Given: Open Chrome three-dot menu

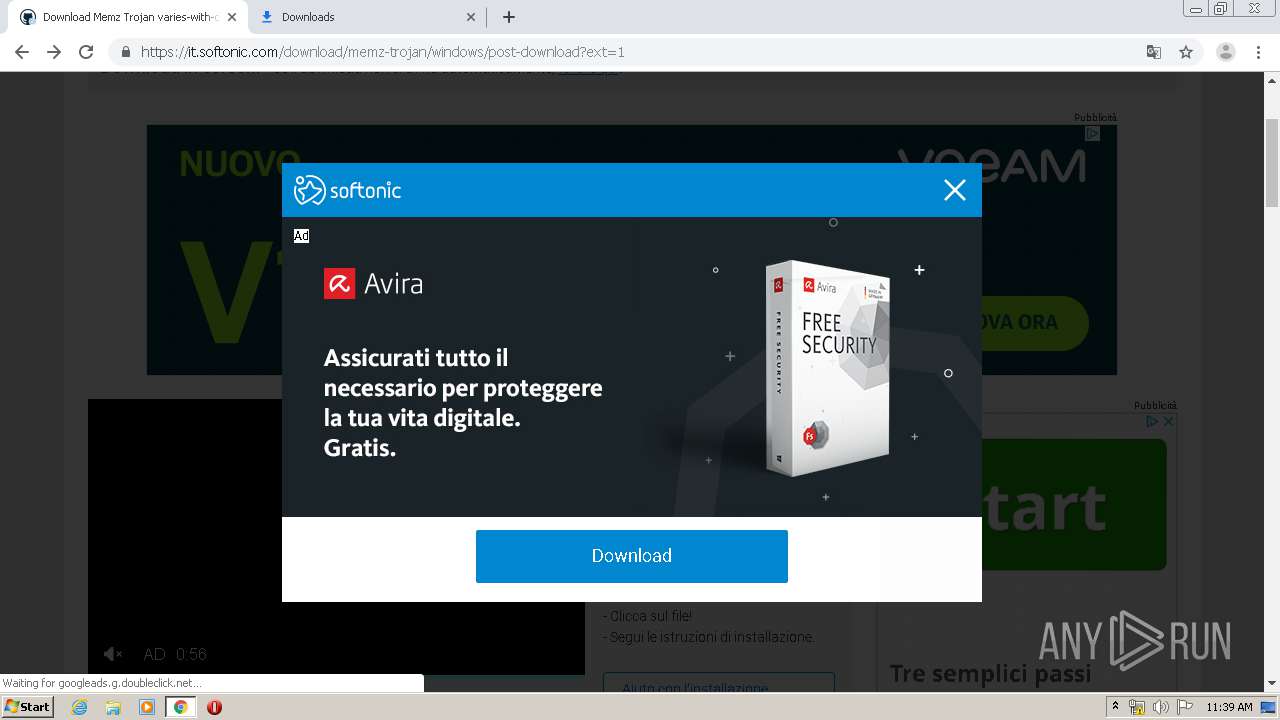Looking at the screenshot, I should click(1258, 52).
